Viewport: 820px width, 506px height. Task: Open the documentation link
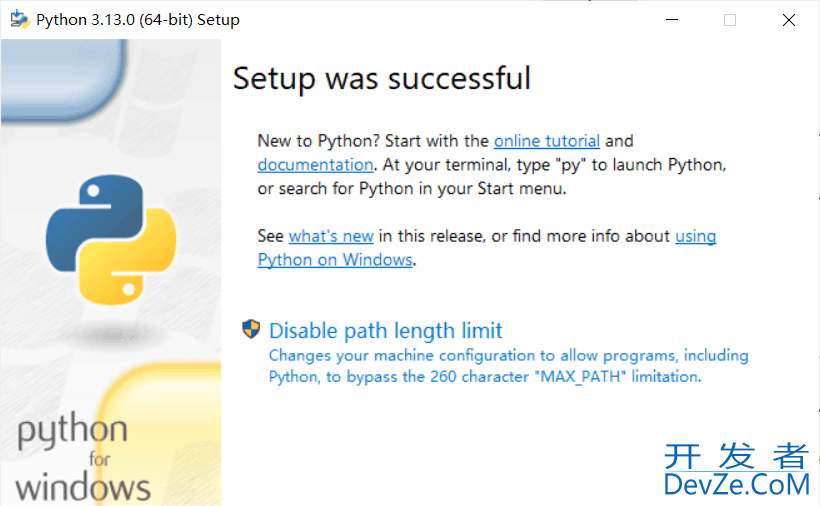point(315,165)
